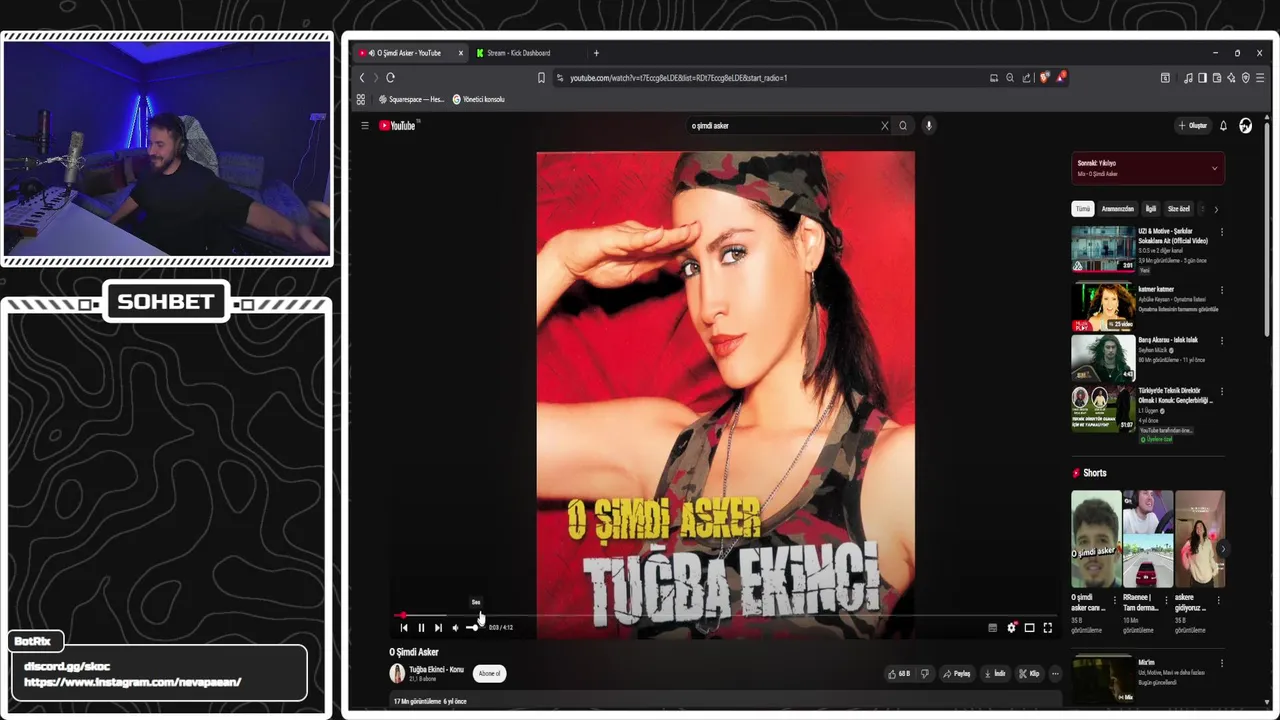1280x720 pixels.
Task: Select the İlgili filter chip
Action: click(x=1150, y=209)
